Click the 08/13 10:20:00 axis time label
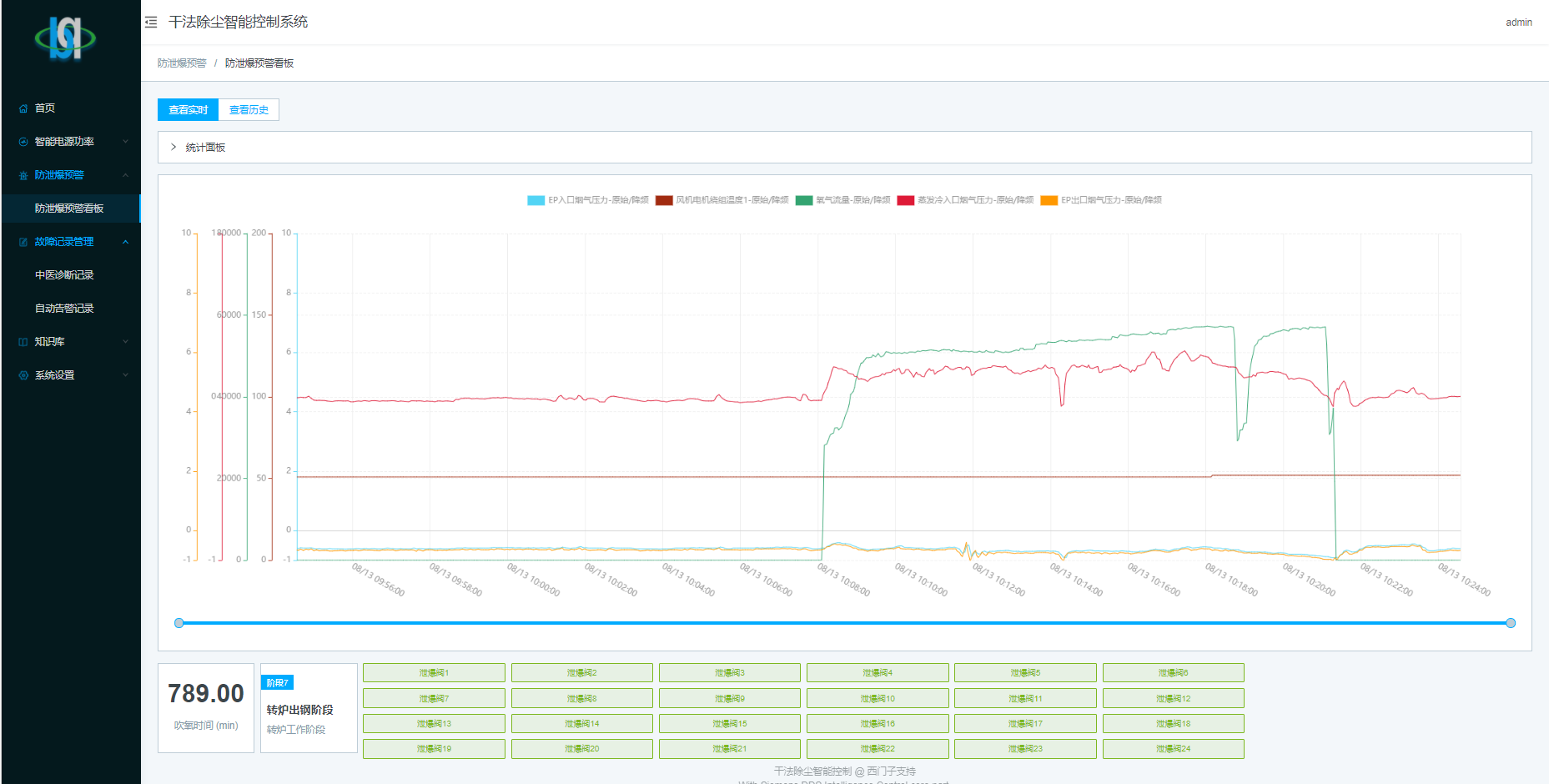 click(1309, 580)
